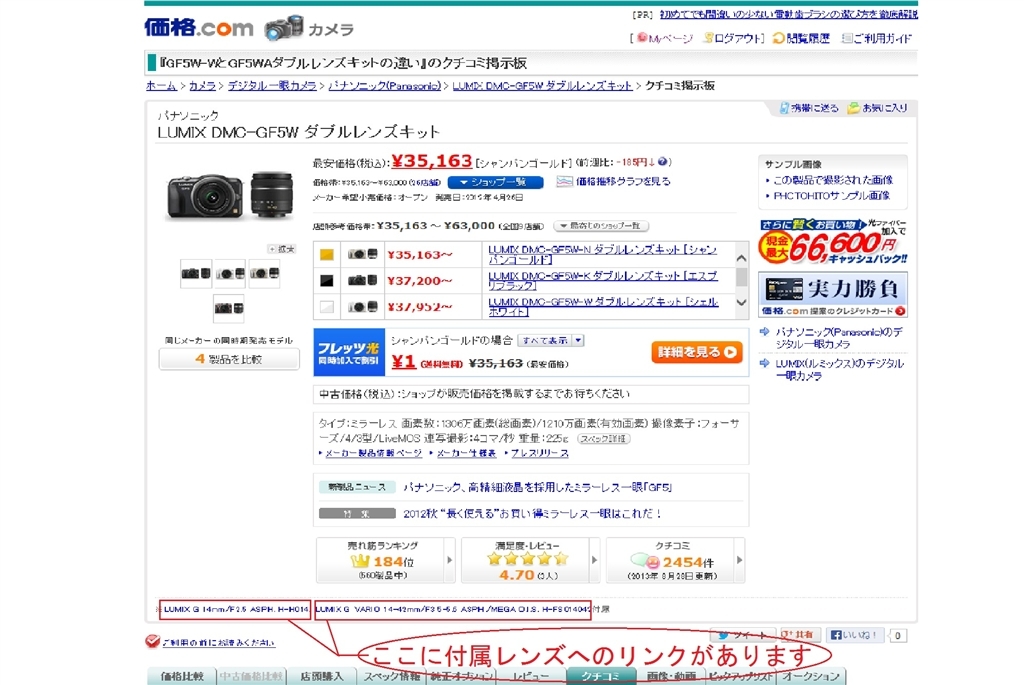Click the ログアウト link
Viewport: 1024px width, 685px height.
[x=734, y=39]
